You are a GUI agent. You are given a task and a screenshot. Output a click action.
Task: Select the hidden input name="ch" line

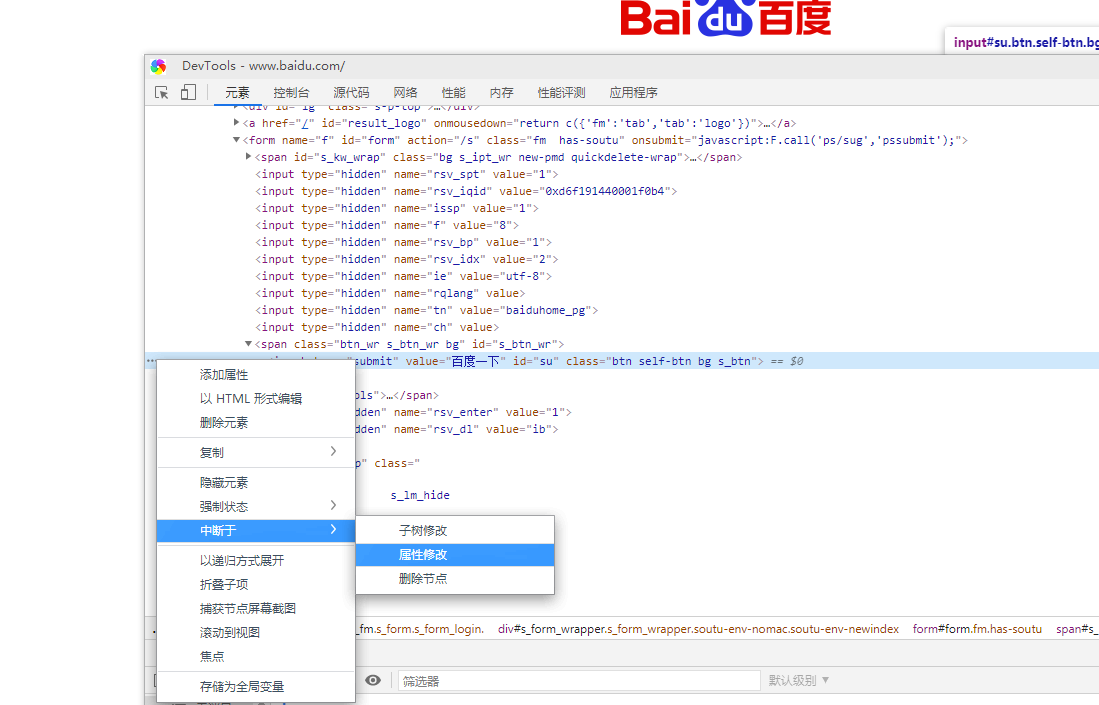coord(377,327)
